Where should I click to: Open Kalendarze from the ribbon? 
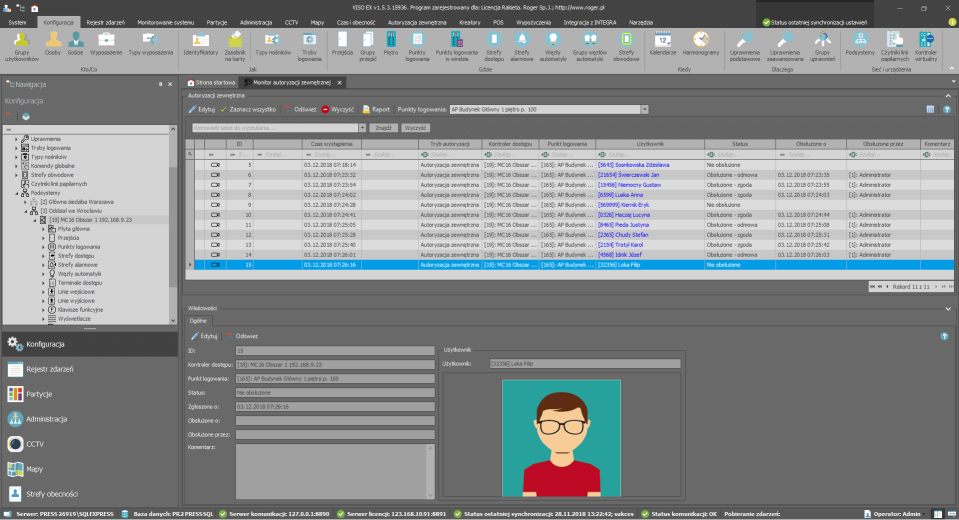tap(663, 40)
